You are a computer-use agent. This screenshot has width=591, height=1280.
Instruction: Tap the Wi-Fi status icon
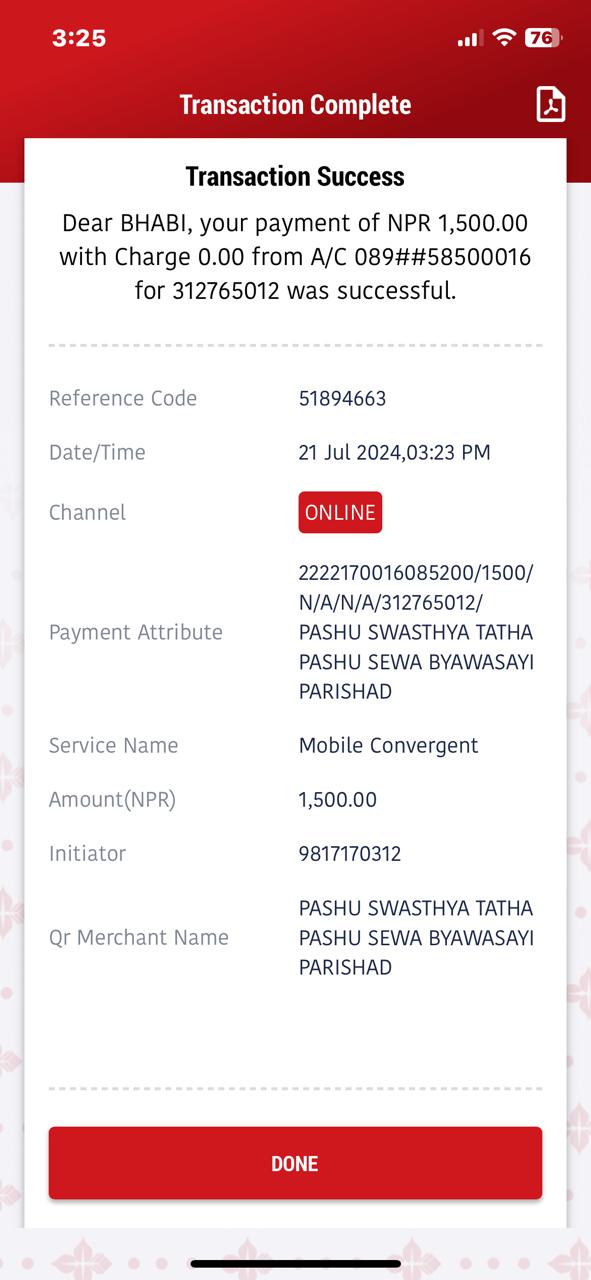(505, 38)
